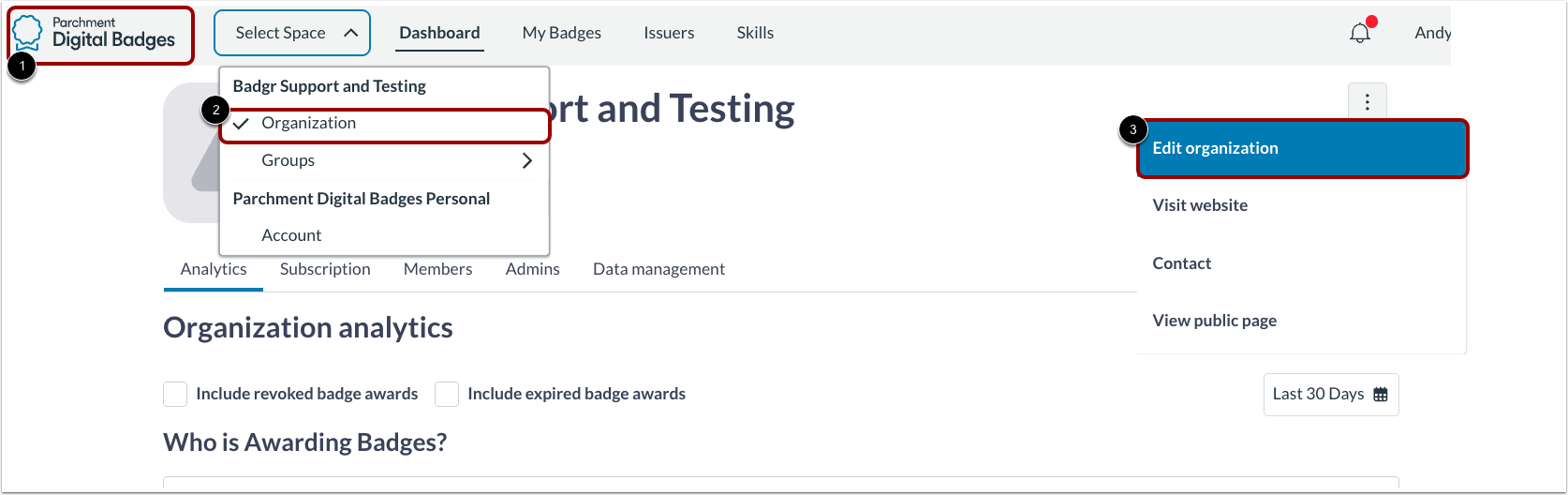Switch to the Subscription tab
Image resolution: width=1568 pixels, height=495 pixels.
coord(325,269)
